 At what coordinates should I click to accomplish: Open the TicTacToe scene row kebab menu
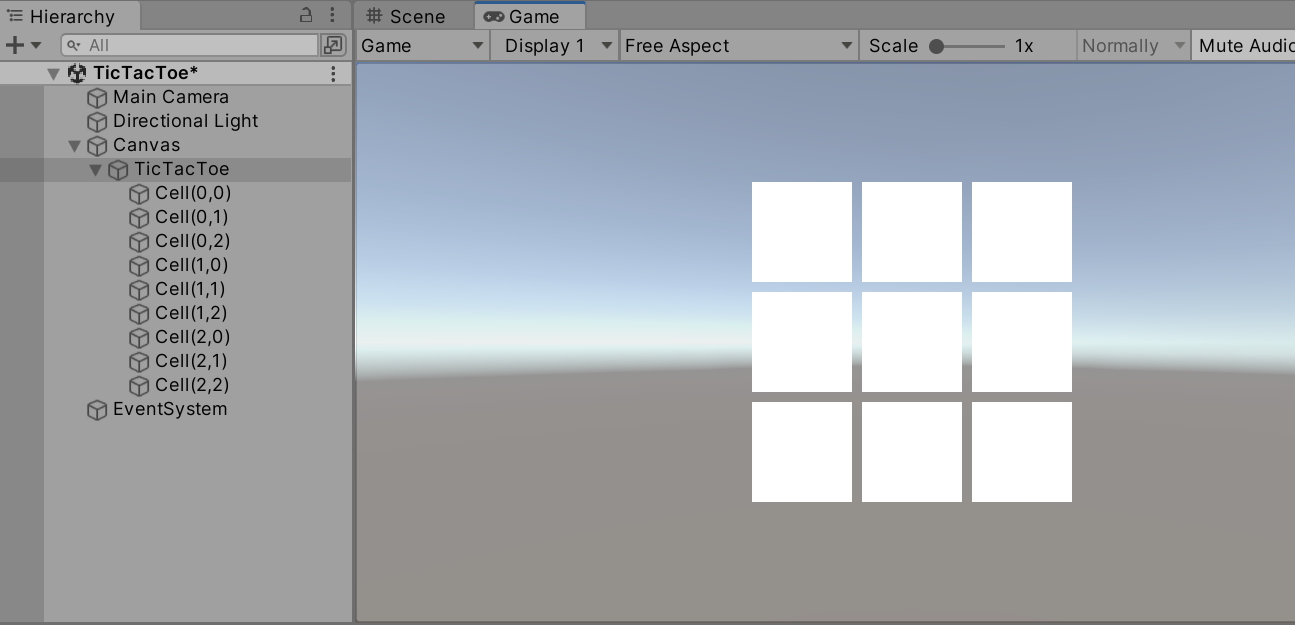tap(333, 73)
